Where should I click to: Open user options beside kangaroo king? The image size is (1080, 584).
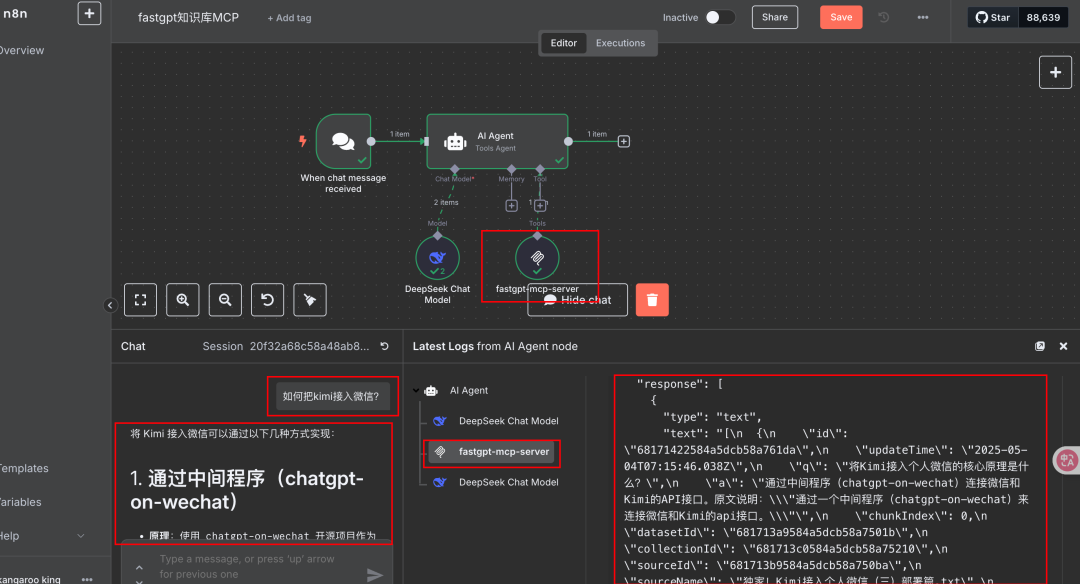click(87, 579)
